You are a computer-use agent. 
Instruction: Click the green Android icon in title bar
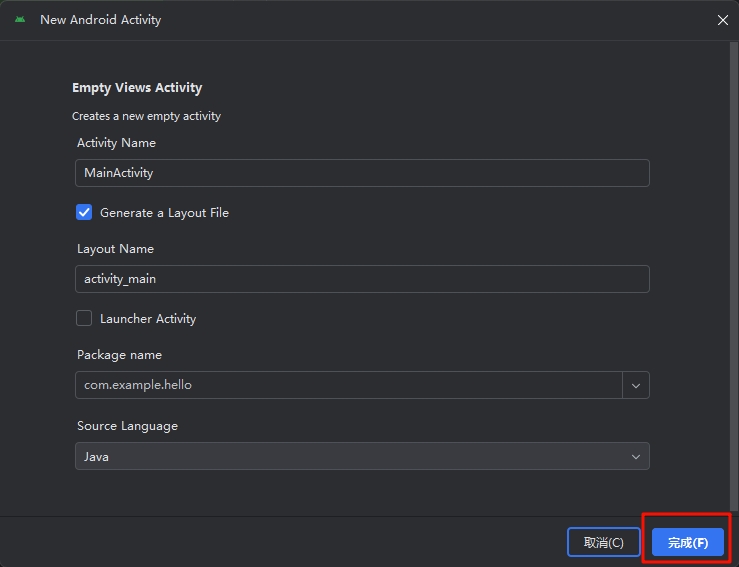pos(20,19)
